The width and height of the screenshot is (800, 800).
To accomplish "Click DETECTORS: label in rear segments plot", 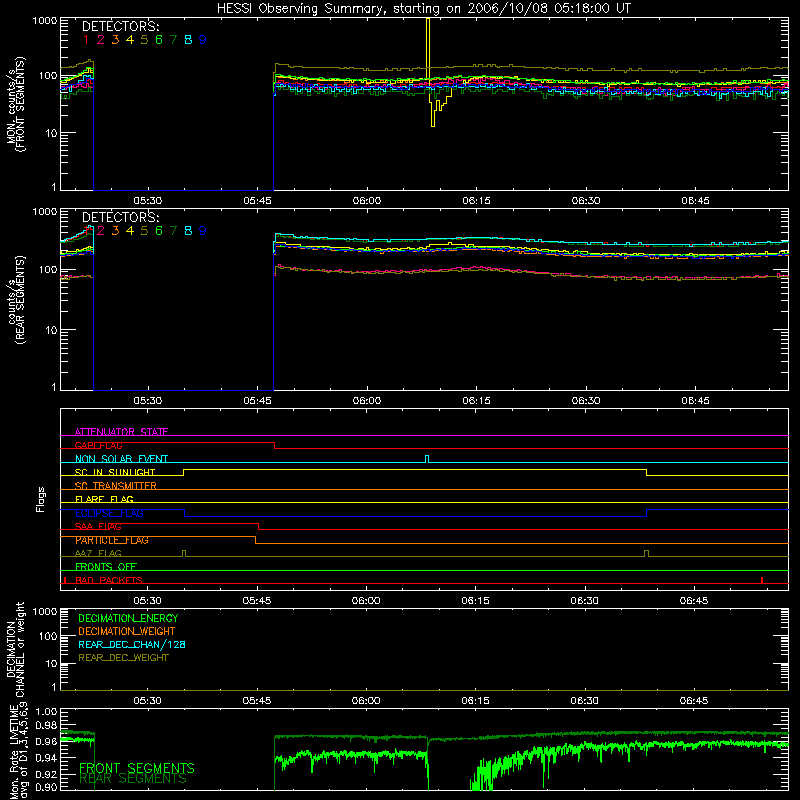I will (x=120, y=217).
